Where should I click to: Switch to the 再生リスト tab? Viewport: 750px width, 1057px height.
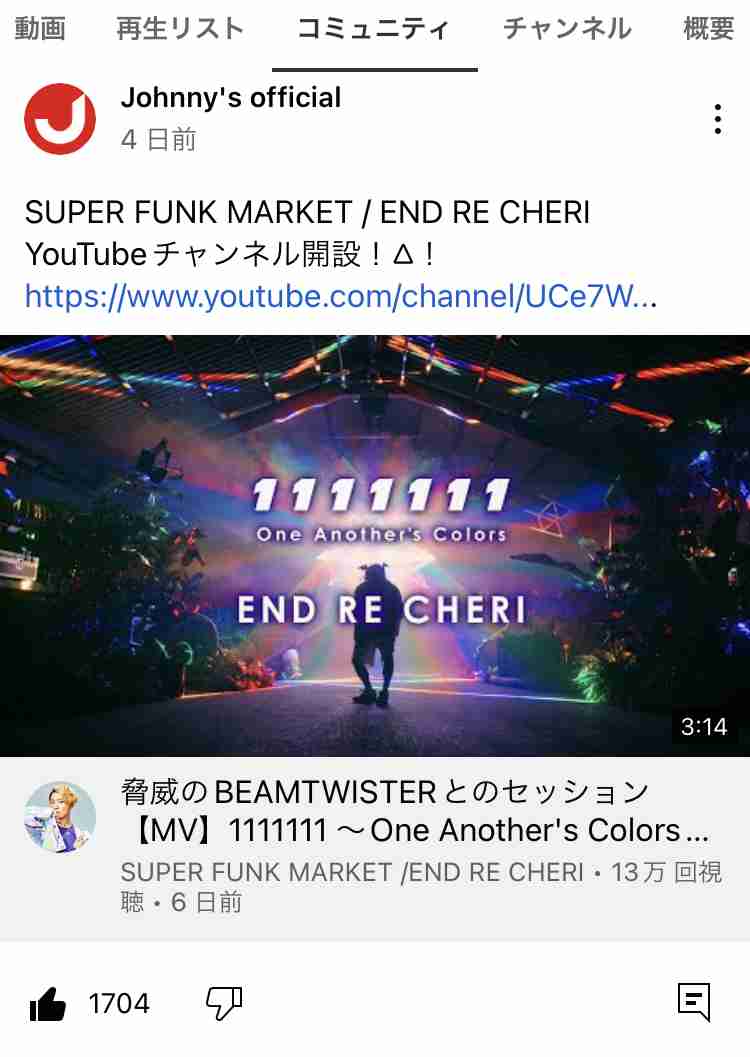tap(180, 28)
